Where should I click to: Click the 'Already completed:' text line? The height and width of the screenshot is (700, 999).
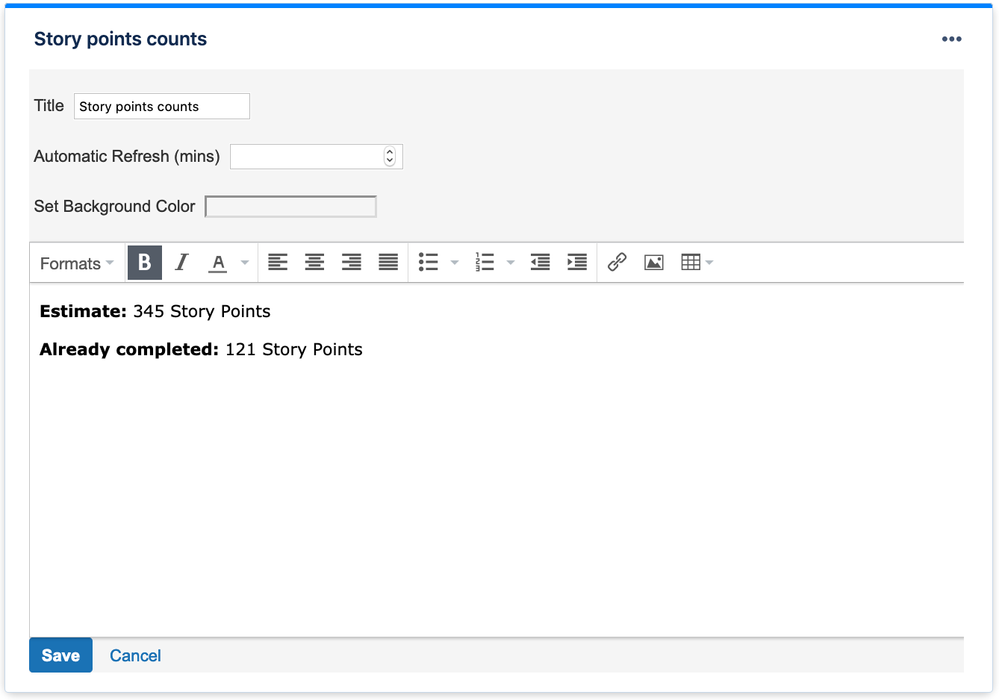point(201,350)
